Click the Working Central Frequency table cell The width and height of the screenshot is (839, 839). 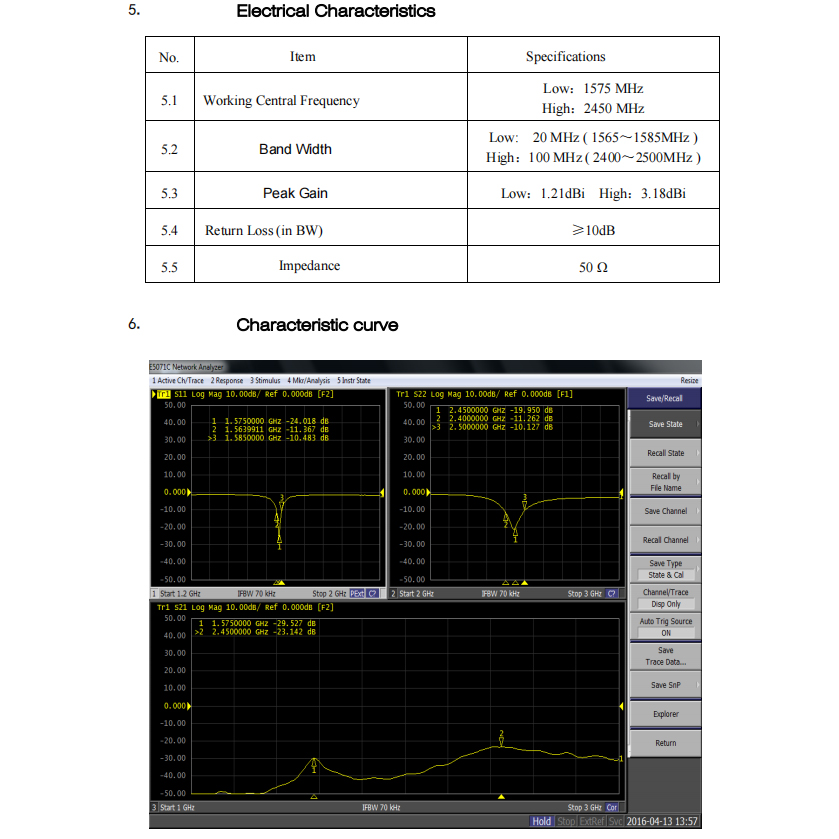click(x=331, y=97)
